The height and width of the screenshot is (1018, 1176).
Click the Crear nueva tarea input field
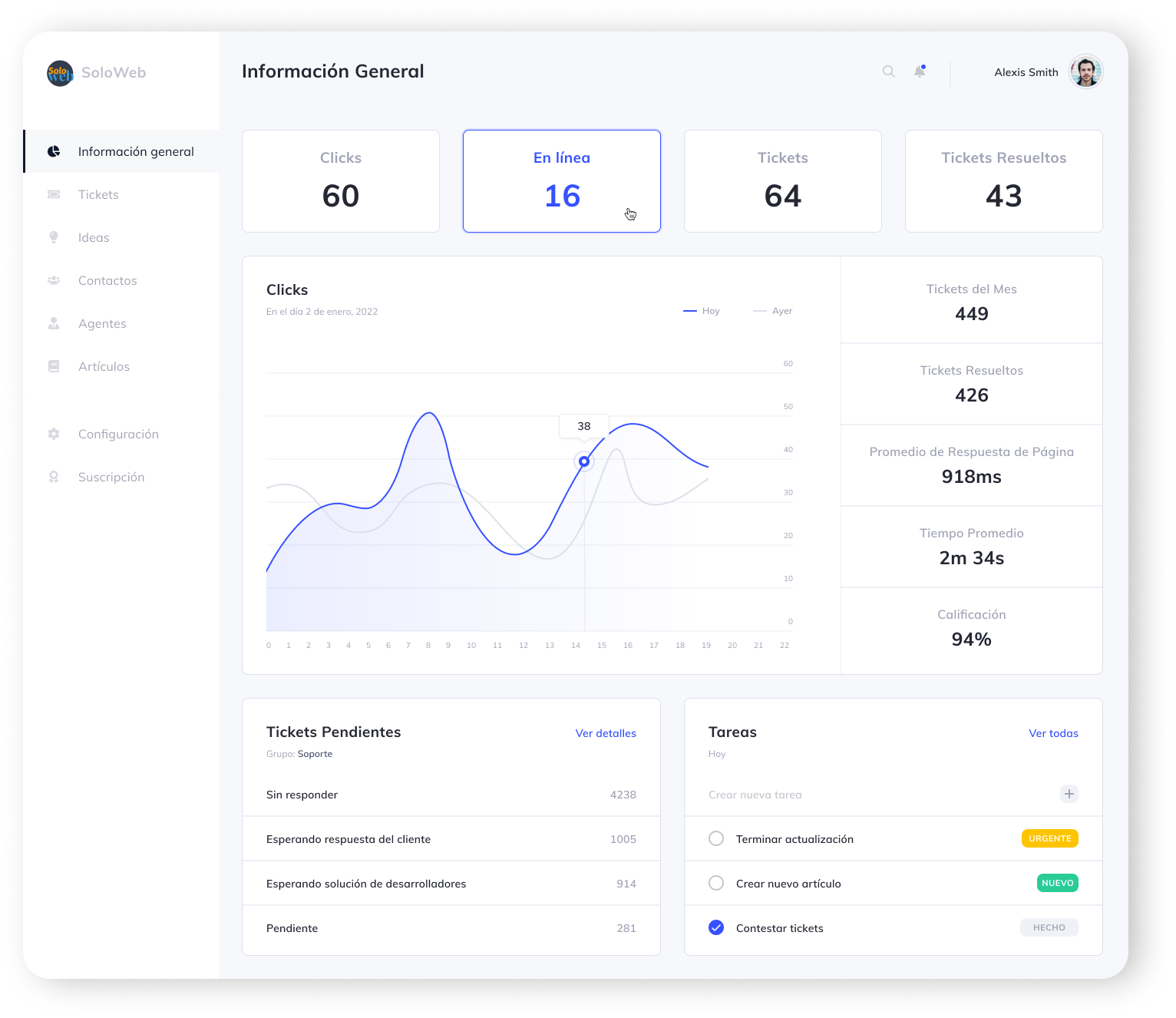[806, 794]
